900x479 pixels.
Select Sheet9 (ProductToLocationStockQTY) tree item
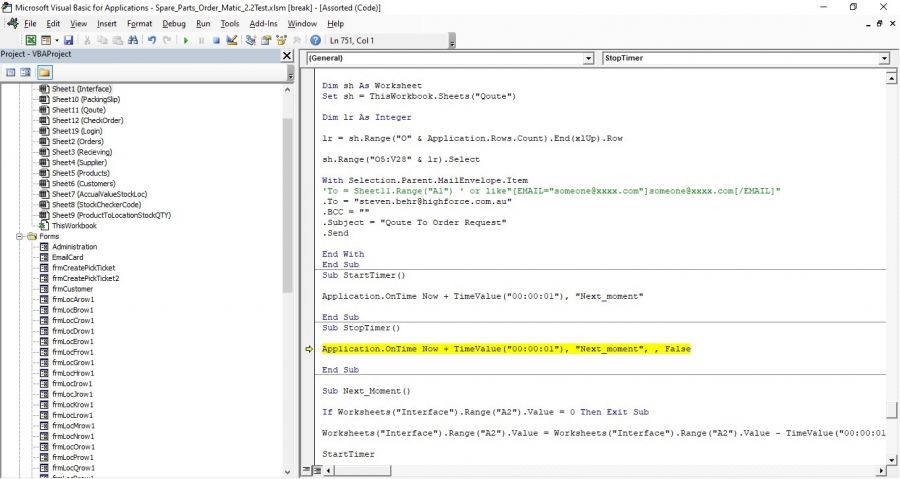111,215
